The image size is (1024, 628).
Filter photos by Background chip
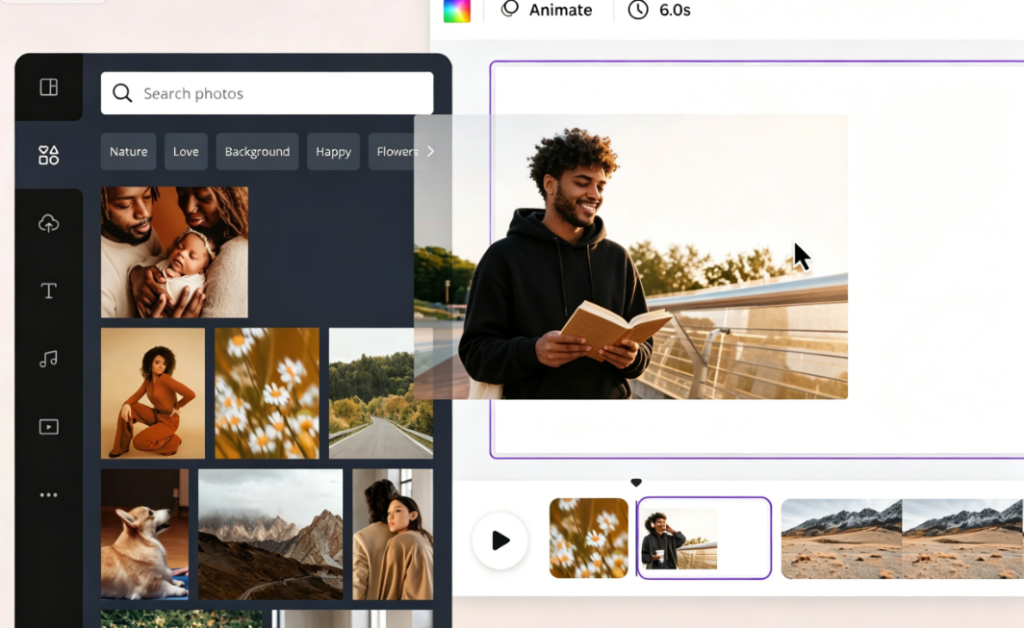tap(257, 152)
